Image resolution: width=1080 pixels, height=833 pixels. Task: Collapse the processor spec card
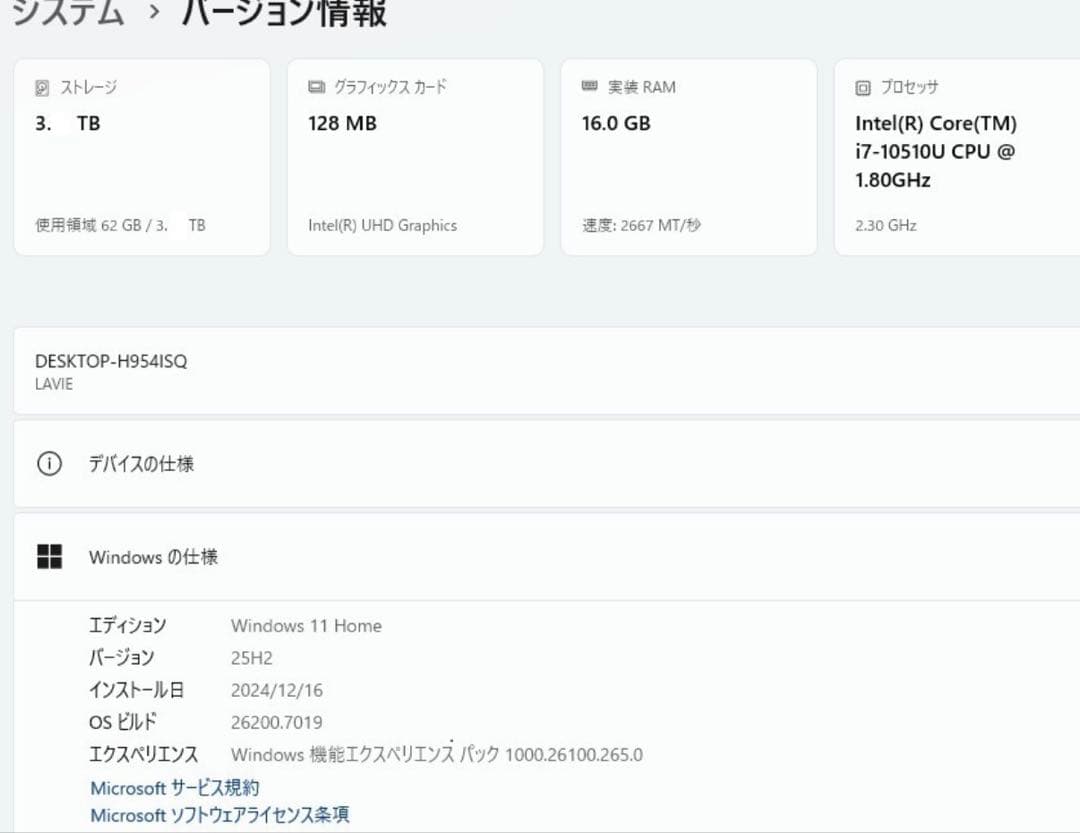tap(957, 155)
